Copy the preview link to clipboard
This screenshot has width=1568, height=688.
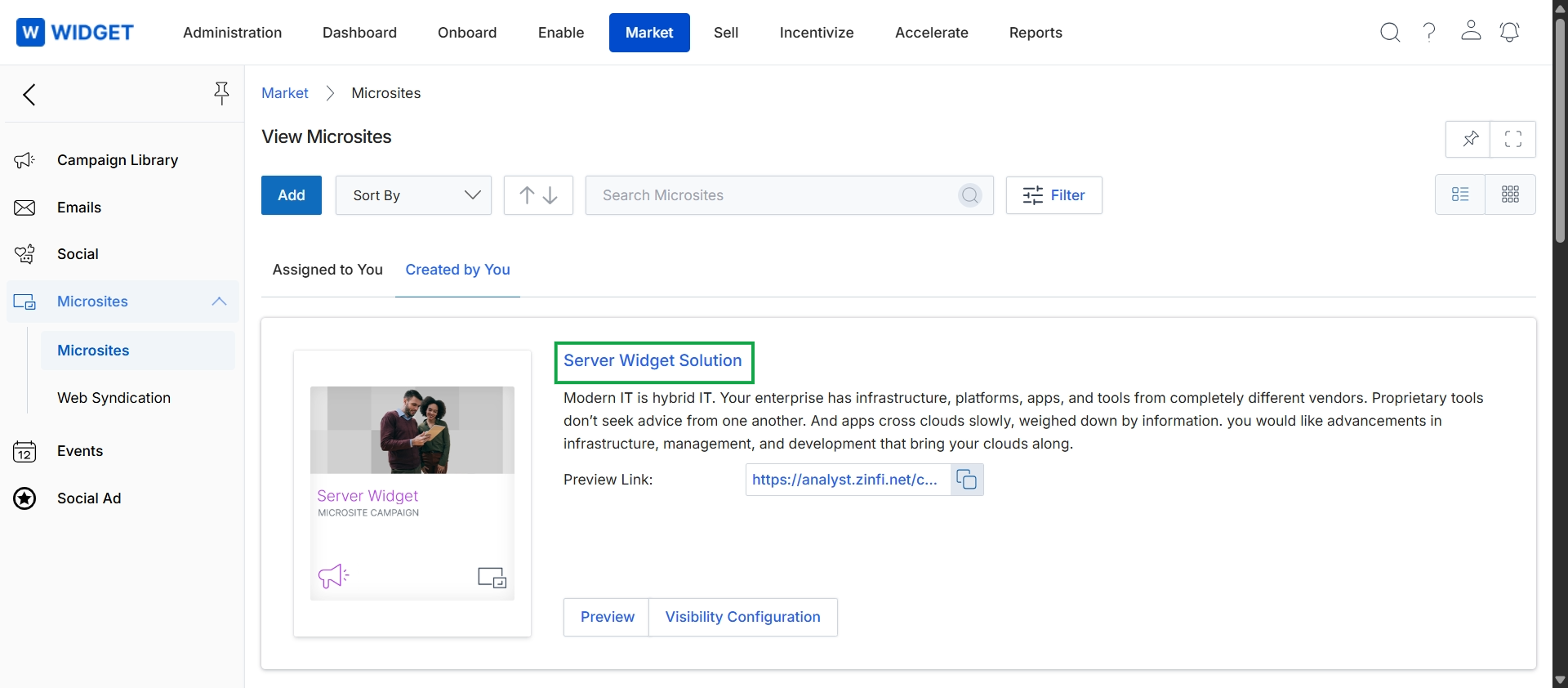[x=967, y=480]
